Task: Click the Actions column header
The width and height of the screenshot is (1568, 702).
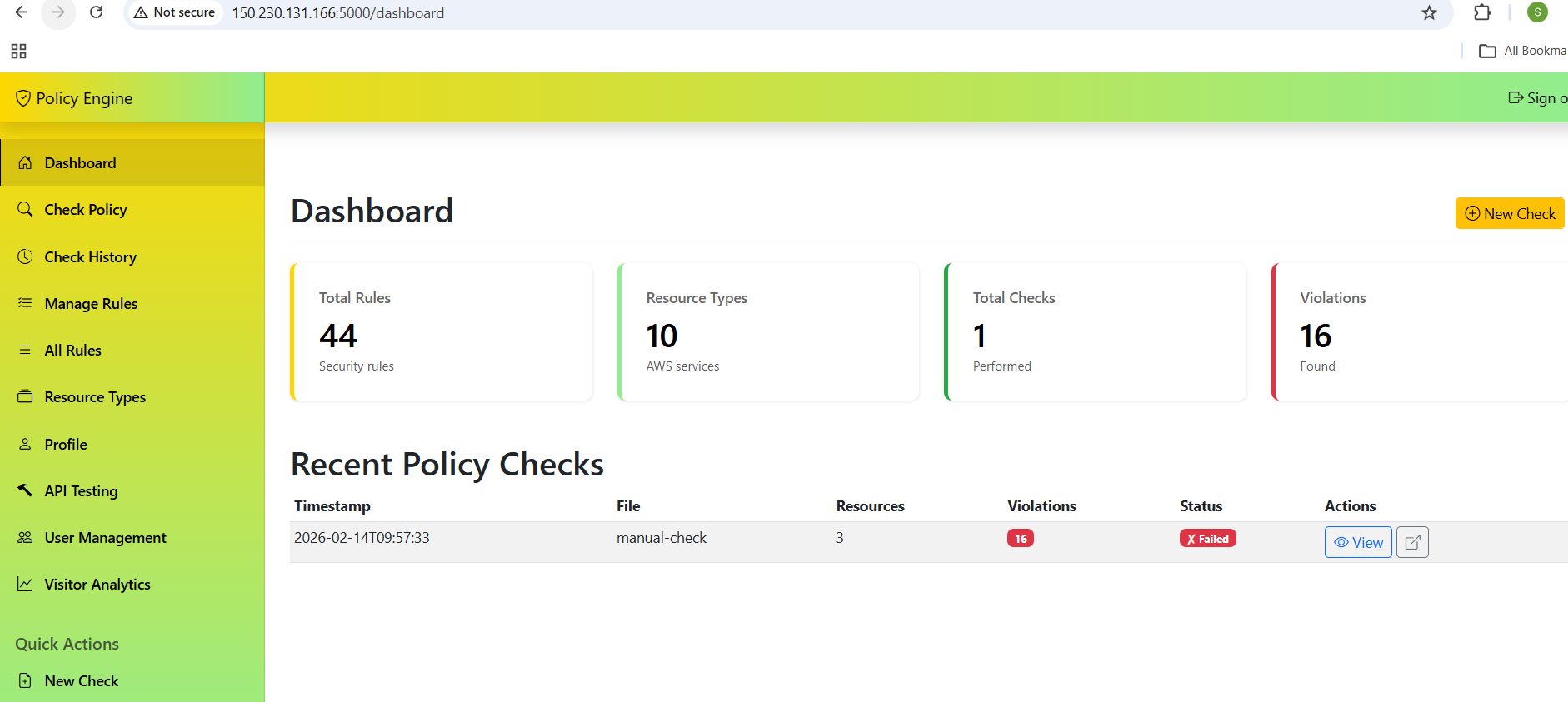Action: [1350, 505]
